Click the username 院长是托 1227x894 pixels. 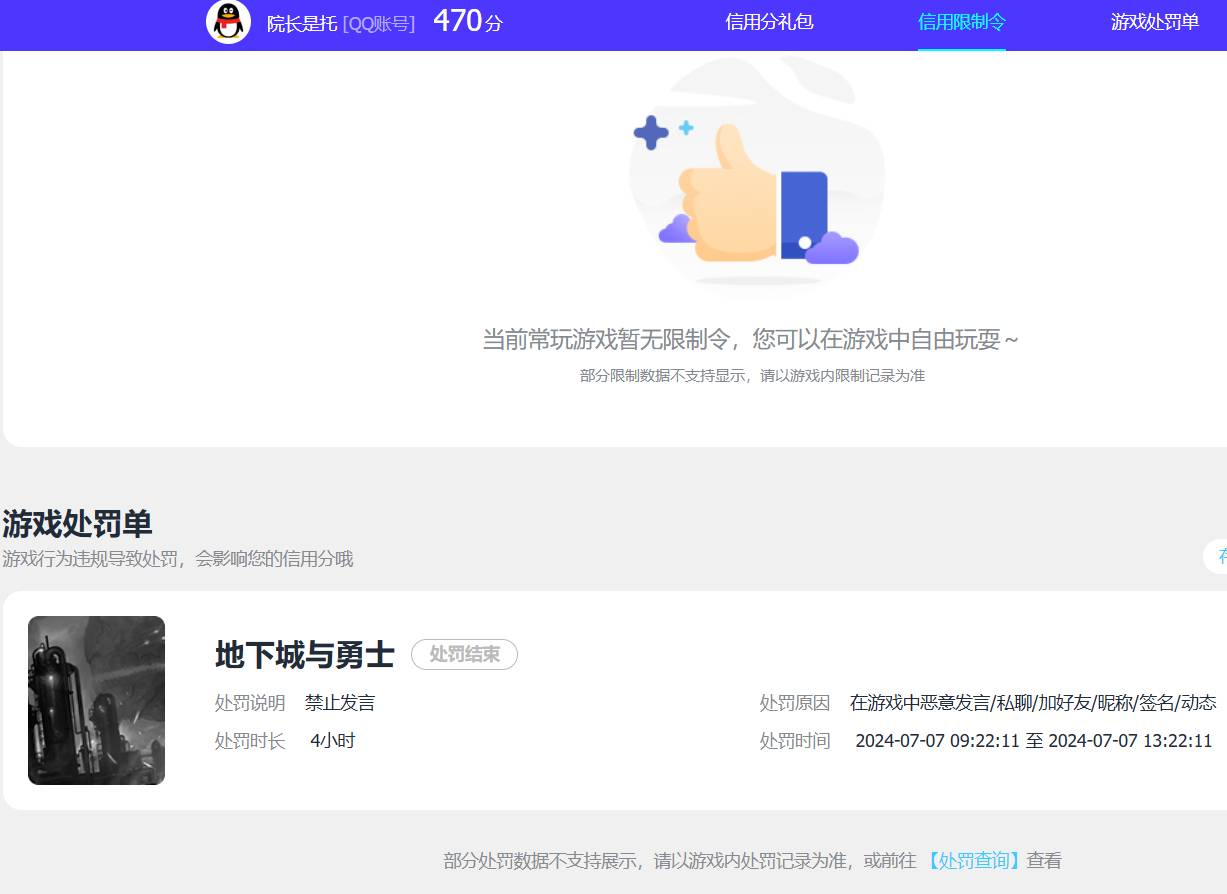pyautogui.click(x=300, y=24)
